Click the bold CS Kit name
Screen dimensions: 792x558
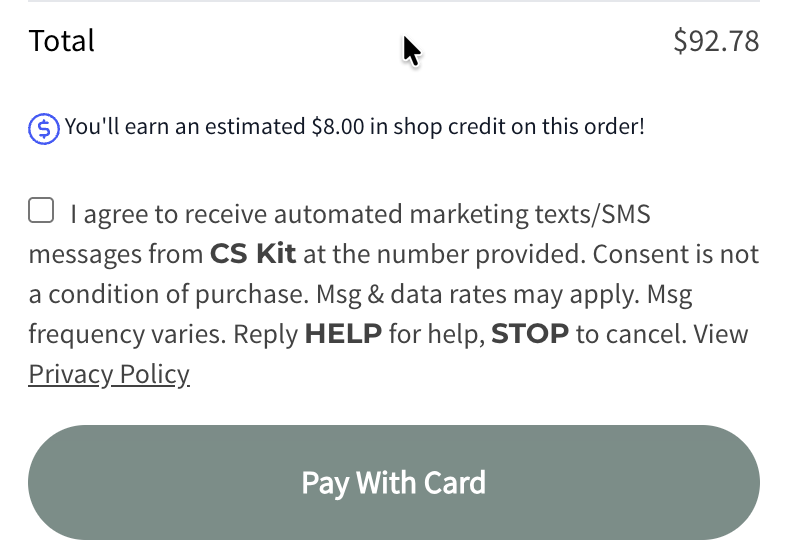[x=253, y=254]
